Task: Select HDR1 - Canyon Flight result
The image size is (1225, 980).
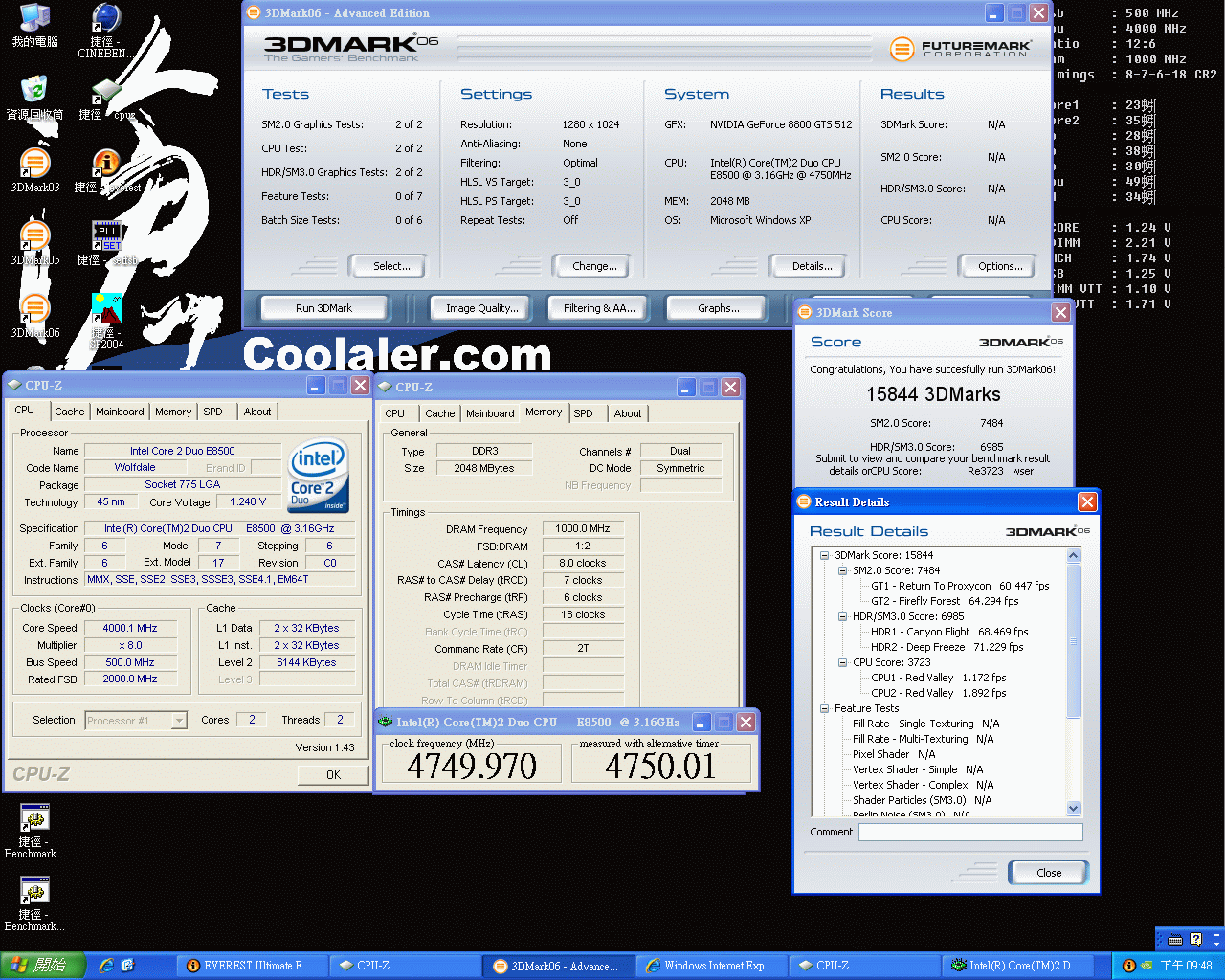Action: click(949, 632)
